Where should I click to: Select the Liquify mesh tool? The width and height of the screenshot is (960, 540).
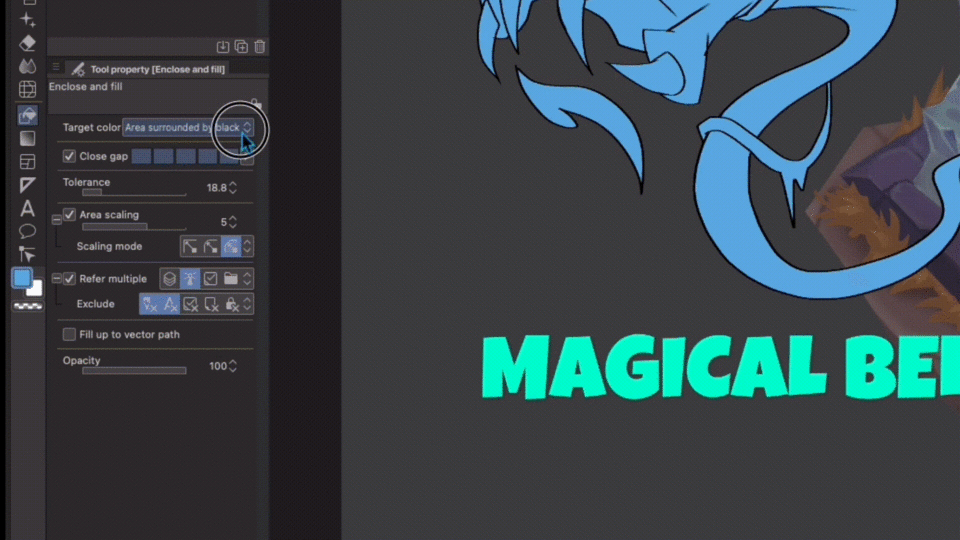27,89
